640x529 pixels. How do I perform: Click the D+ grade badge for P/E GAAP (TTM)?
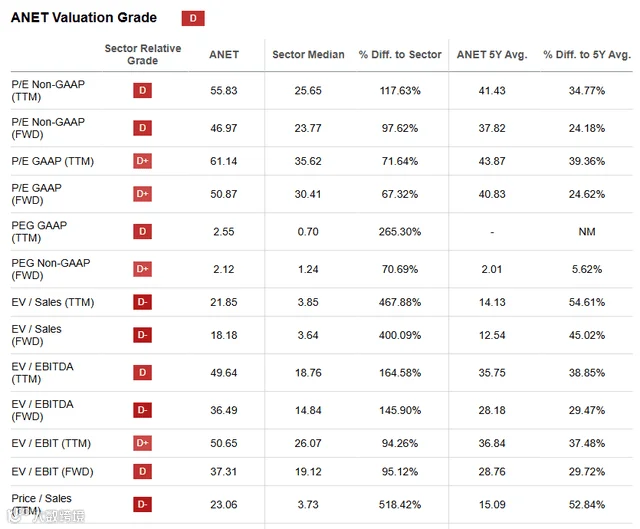[x=142, y=161]
